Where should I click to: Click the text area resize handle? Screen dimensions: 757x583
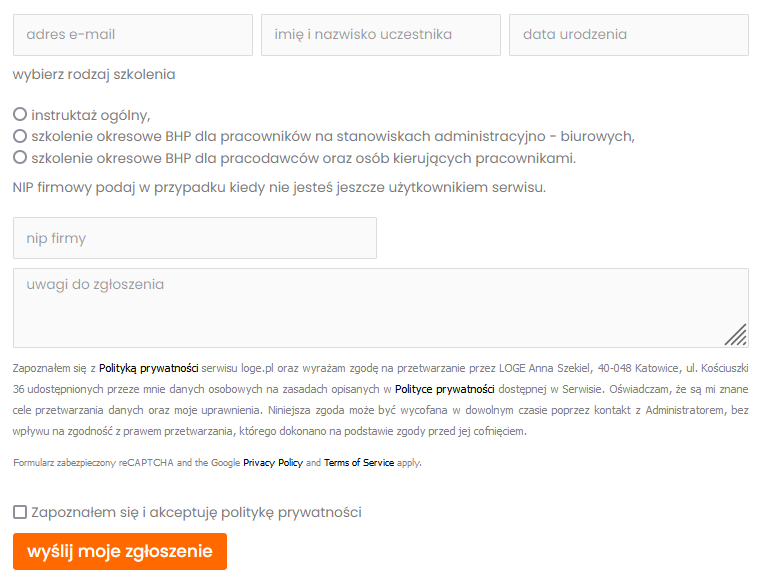coord(736,334)
